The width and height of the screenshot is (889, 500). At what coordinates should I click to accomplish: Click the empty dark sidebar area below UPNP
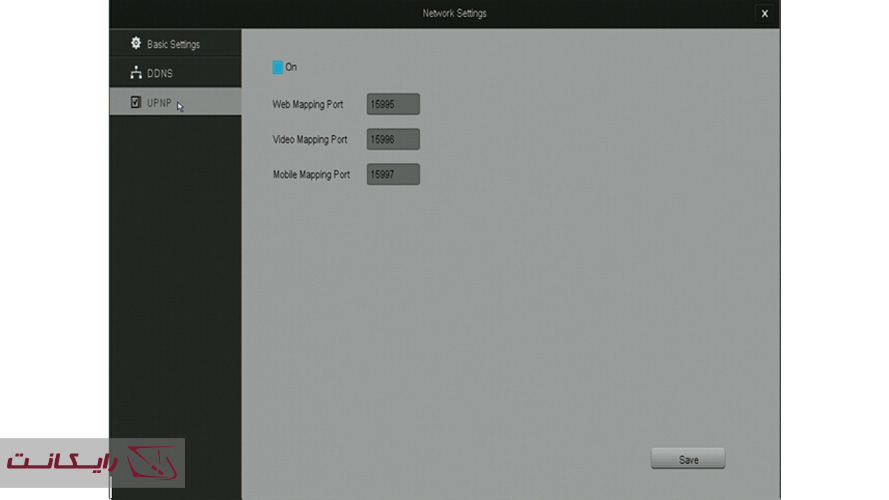pos(175,280)
